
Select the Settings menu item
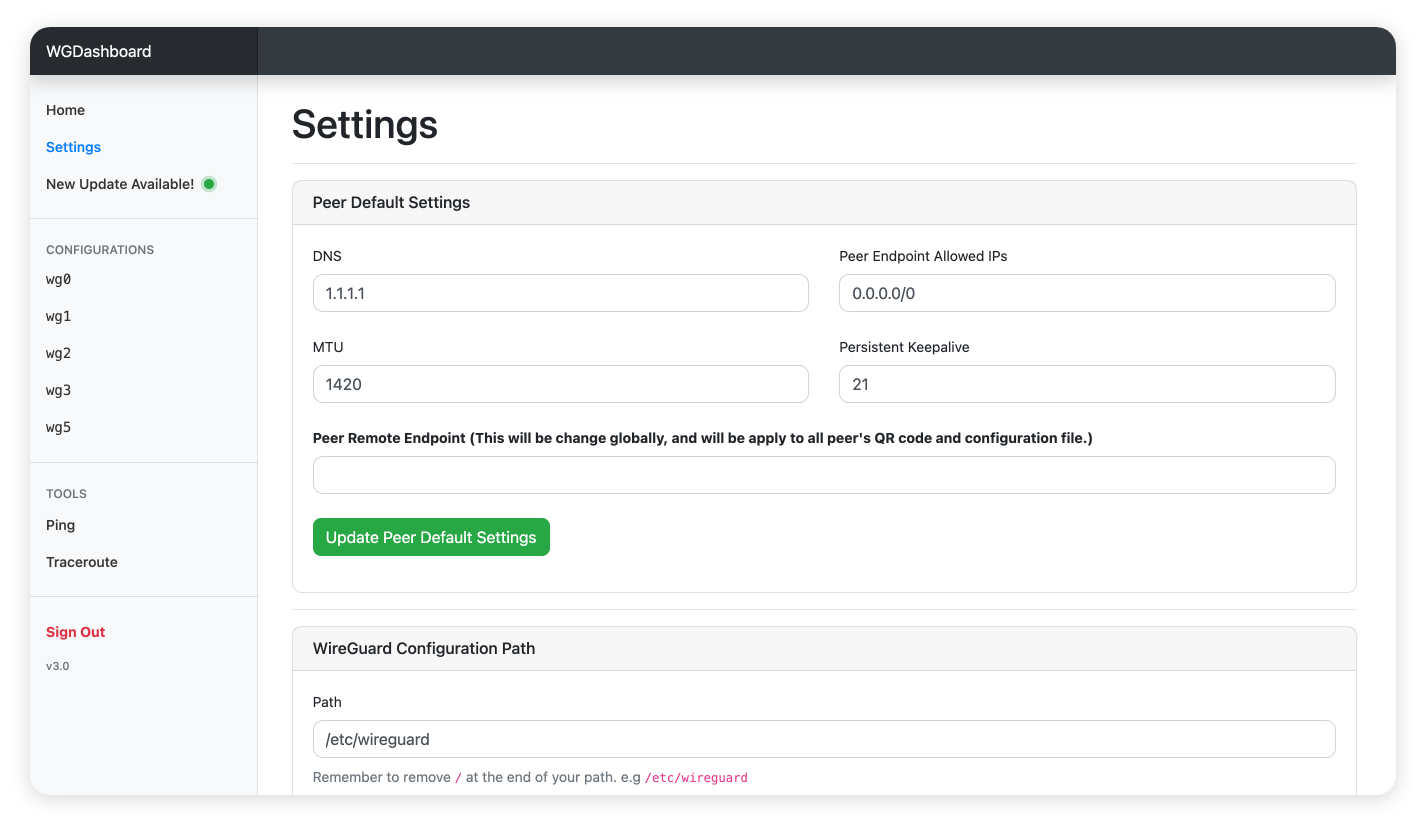73,147
